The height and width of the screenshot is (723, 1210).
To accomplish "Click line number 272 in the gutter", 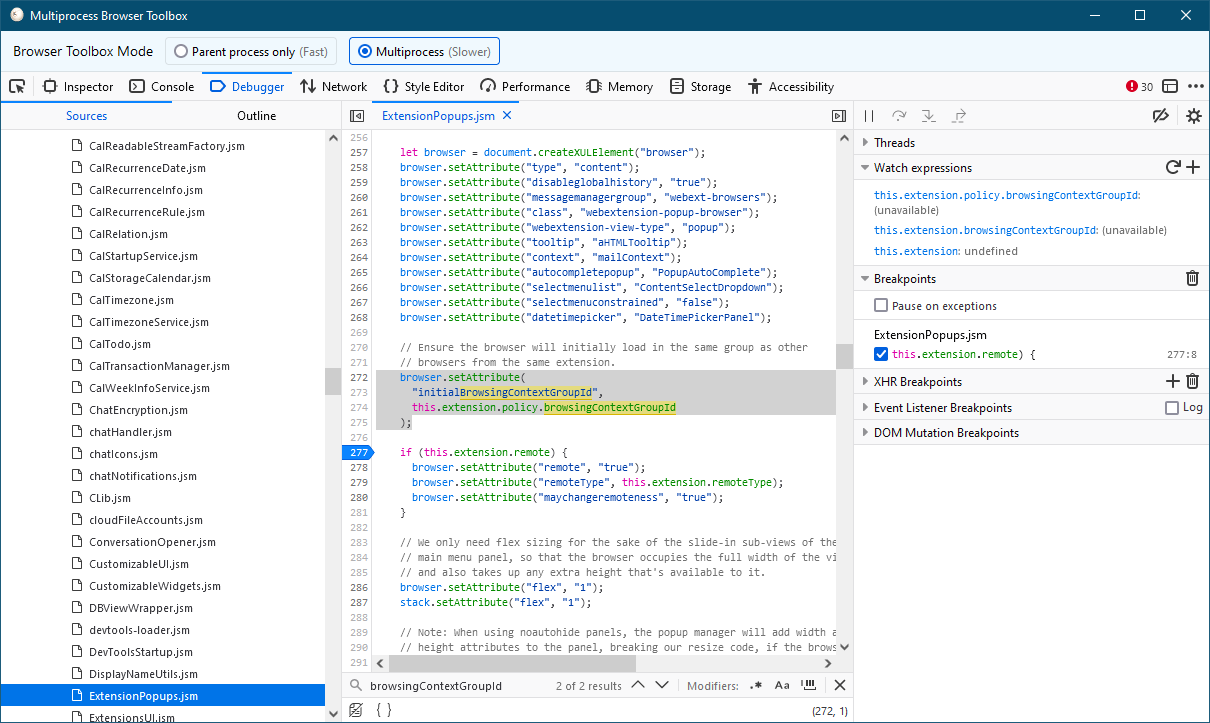I will [357, 377].
